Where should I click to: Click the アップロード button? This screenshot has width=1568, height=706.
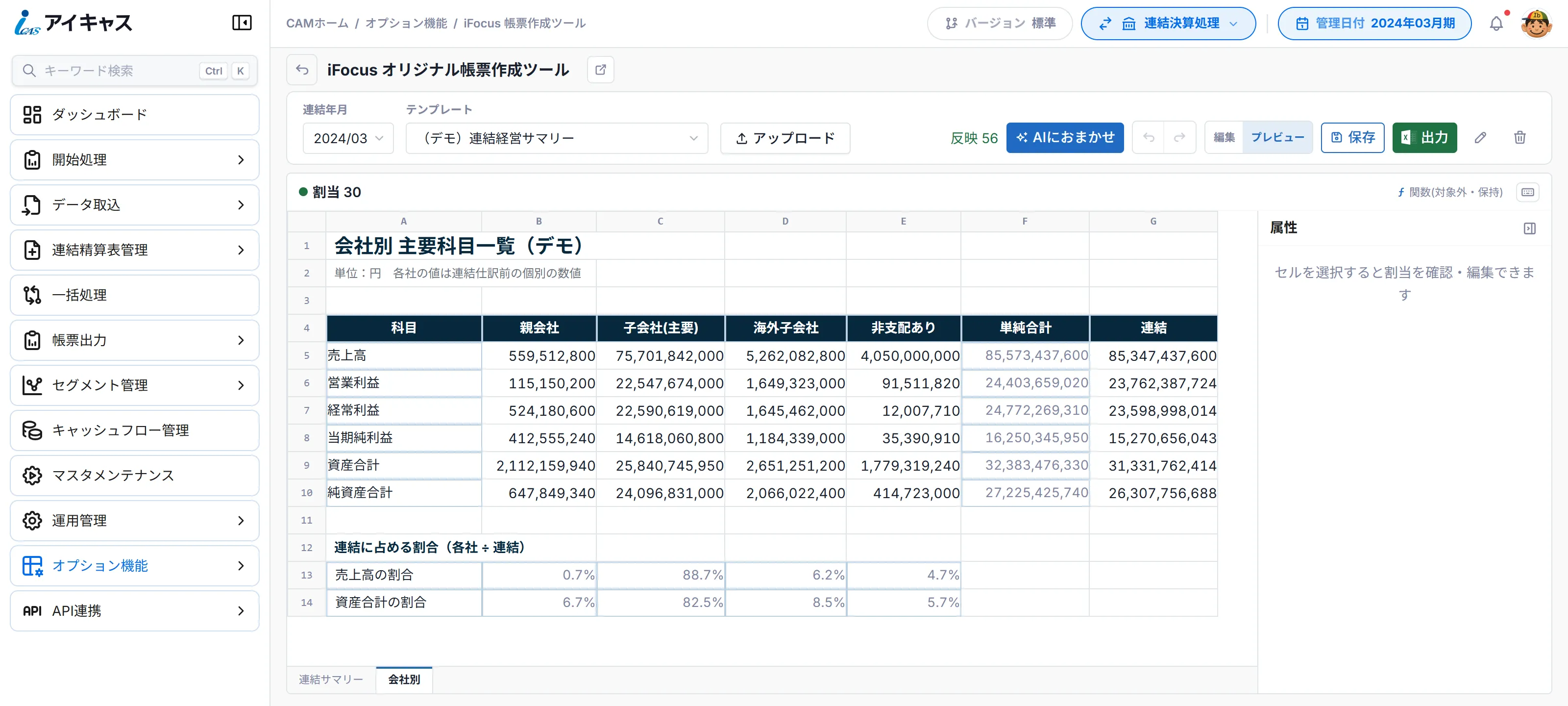(785, 138)
